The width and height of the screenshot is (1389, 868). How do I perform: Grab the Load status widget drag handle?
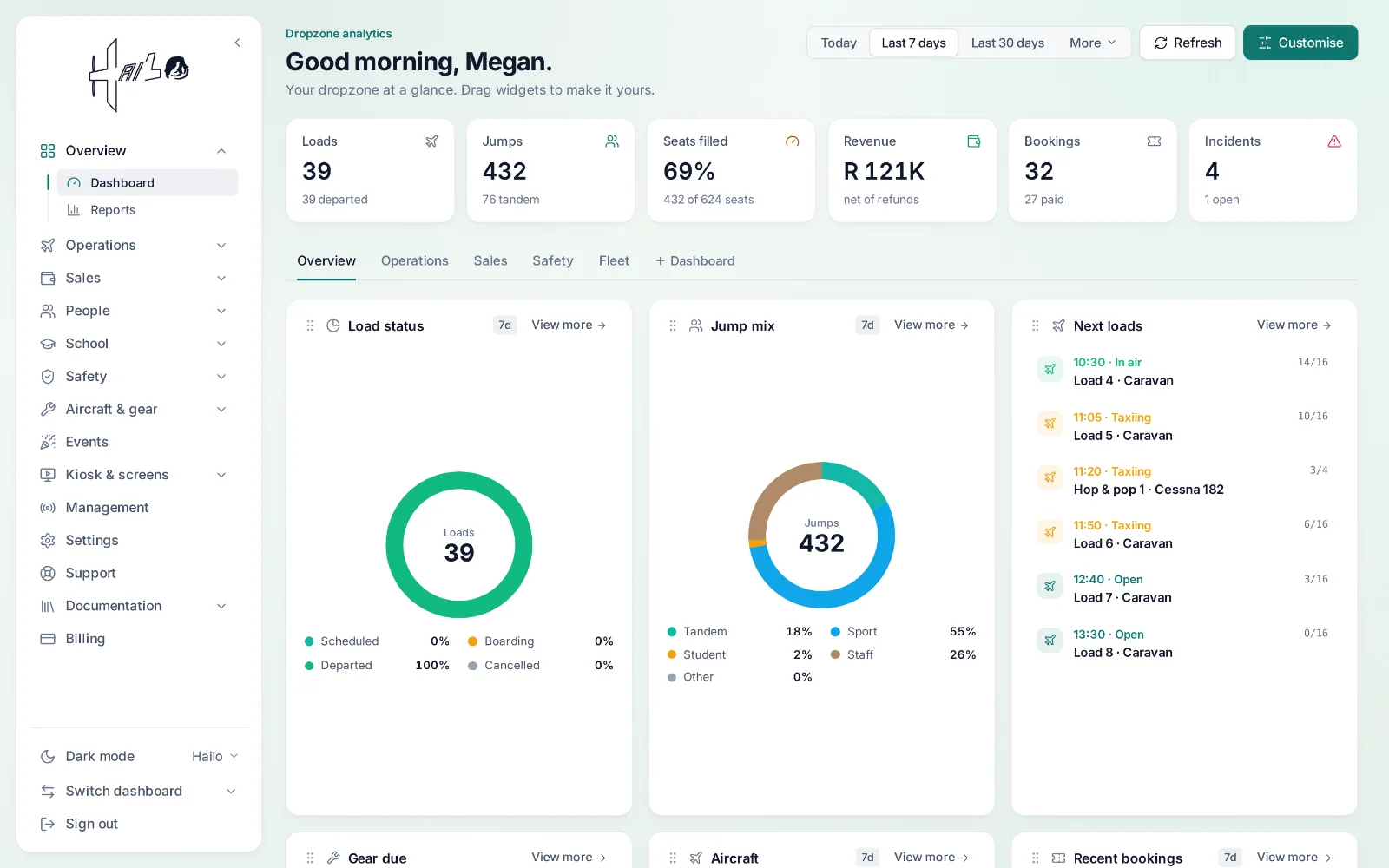310,325
